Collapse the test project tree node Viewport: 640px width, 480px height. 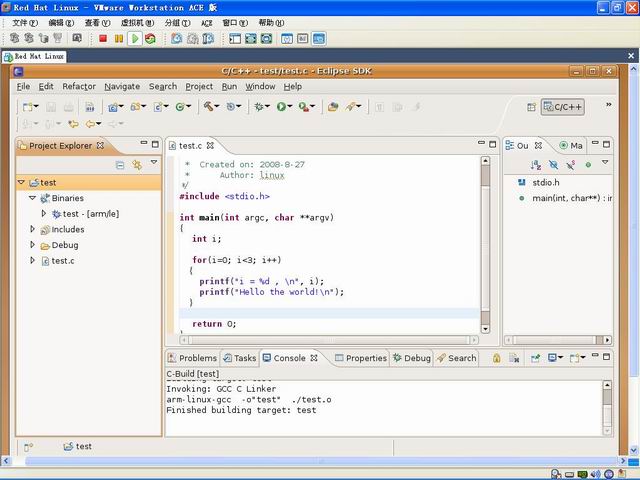click(21, 182)
